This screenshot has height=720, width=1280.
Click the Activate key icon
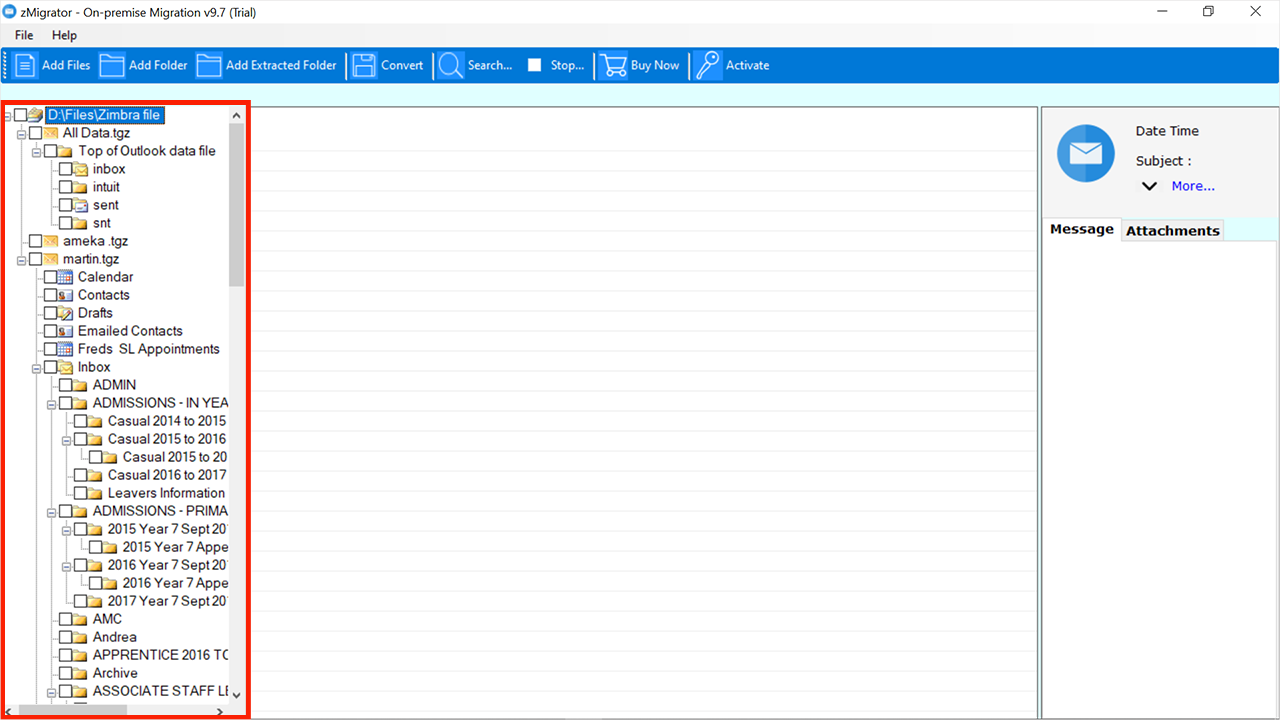708,65
